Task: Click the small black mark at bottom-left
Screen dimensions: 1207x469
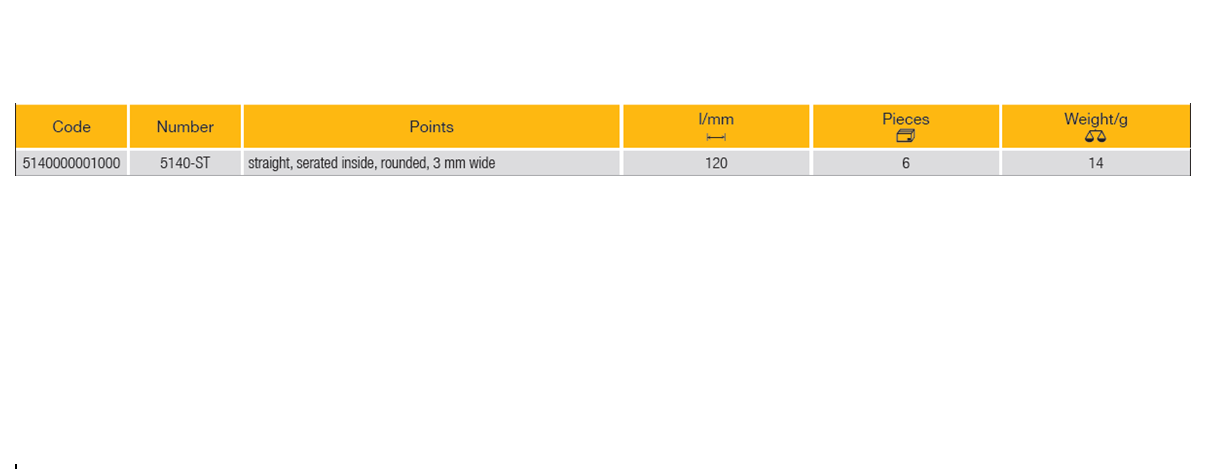Action: (16, 465)
